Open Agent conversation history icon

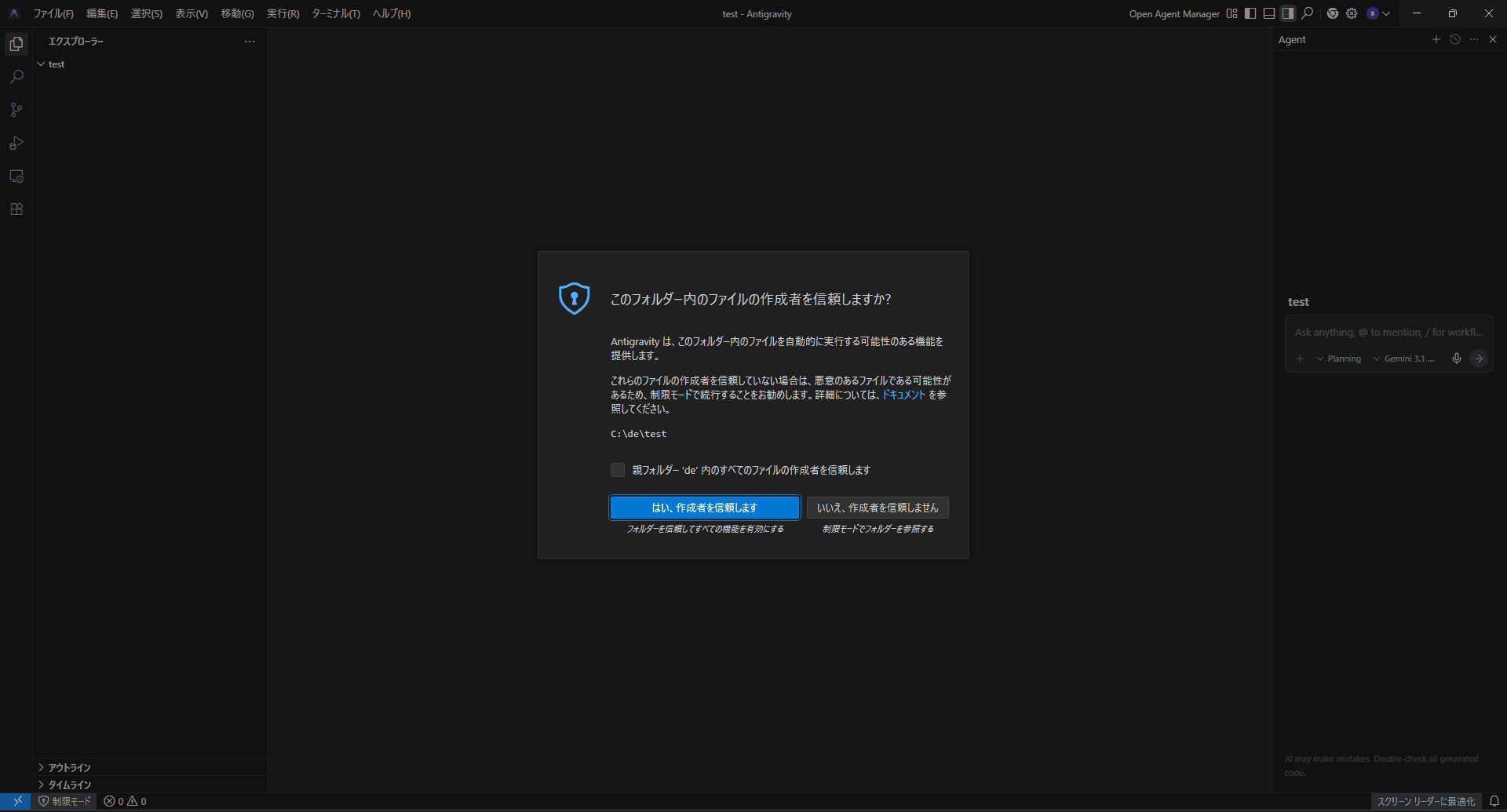[x=1455, y=39]
